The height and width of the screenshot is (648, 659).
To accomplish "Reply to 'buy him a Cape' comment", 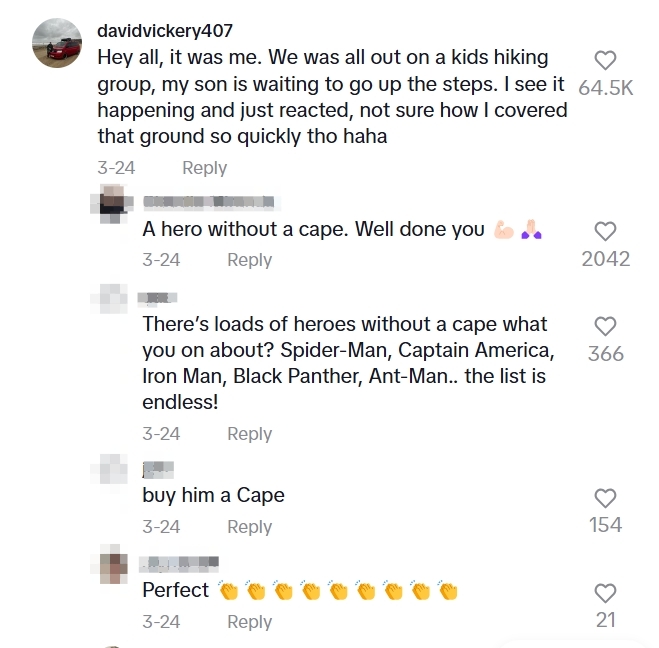I will pyautogui.click(x=249, y=527).
